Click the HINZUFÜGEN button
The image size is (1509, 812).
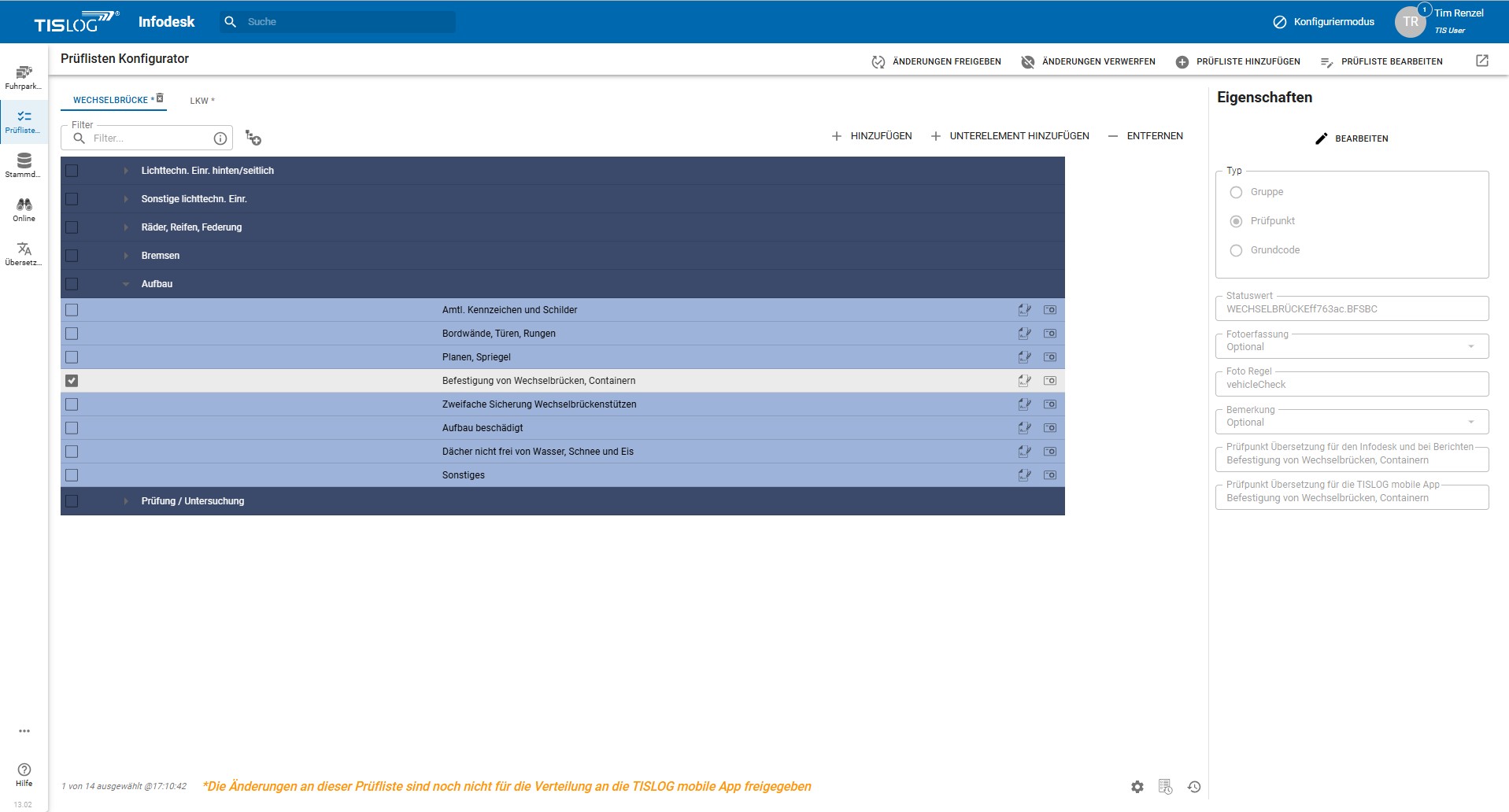coord(871,136)
